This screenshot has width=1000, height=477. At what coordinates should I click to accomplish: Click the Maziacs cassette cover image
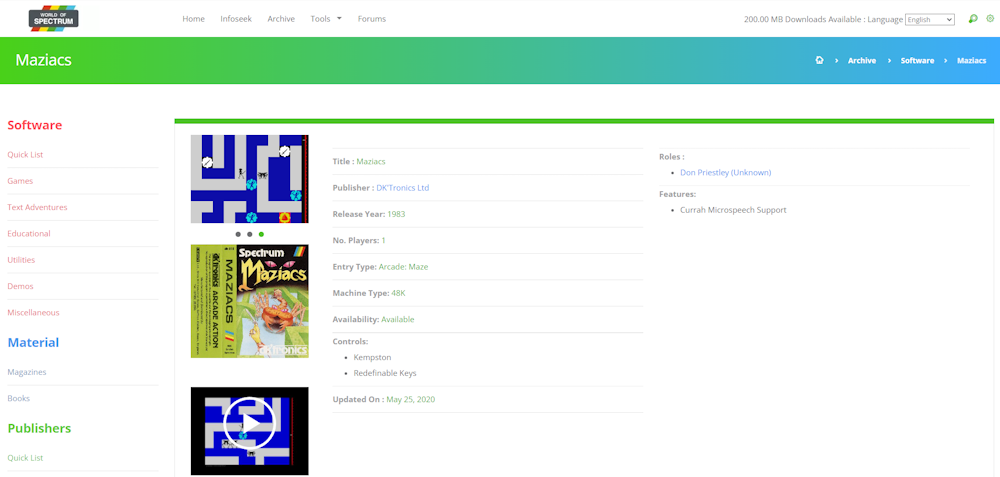pos(249,301)
